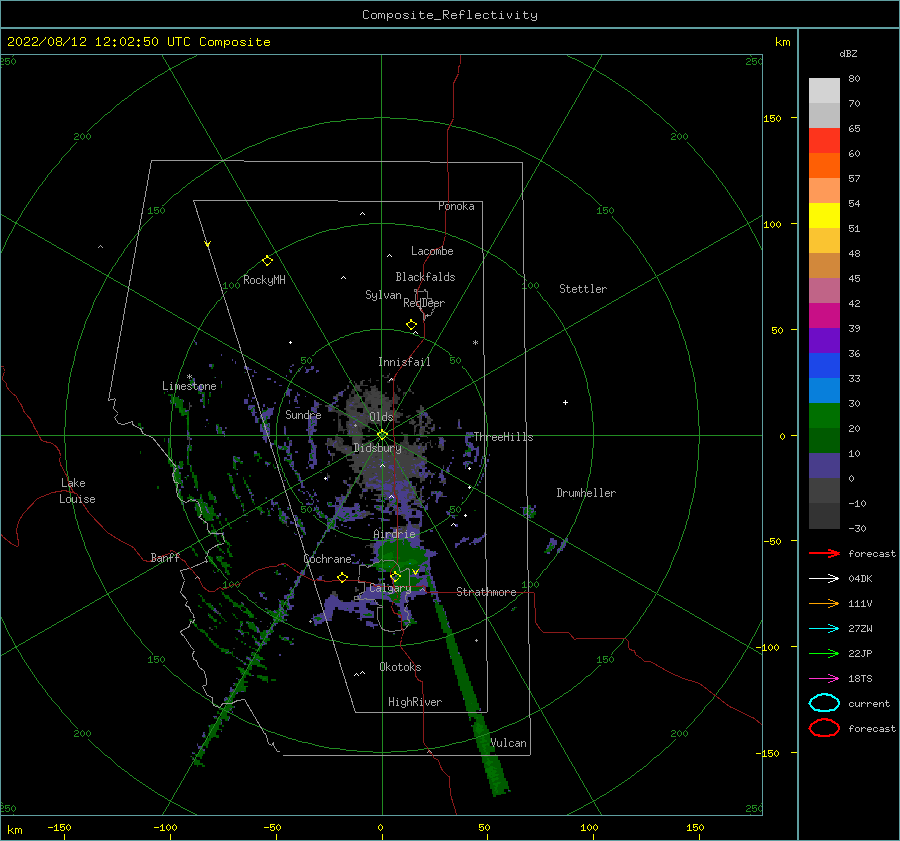900x841 pixels.
Task: Click the Banff label
Action: click(x=165, y=557)
